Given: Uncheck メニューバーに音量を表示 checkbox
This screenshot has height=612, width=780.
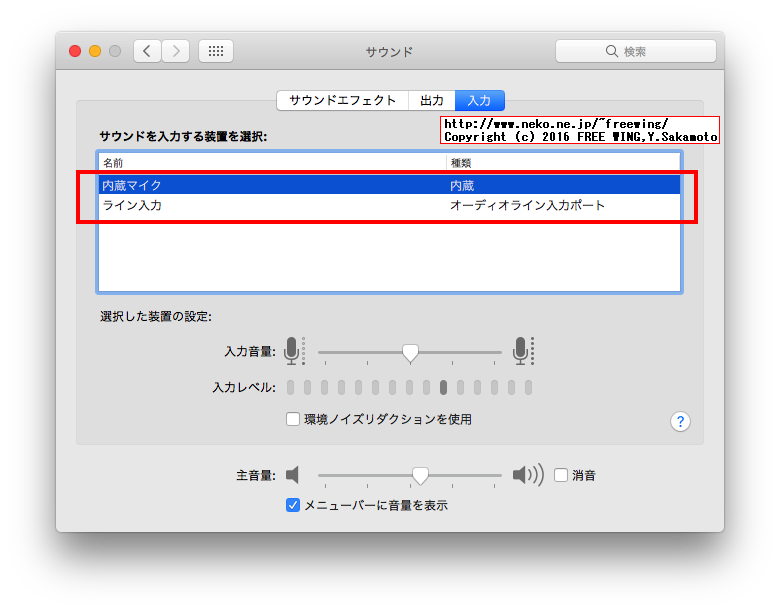Looking at the screenshot, I should 293,505.
